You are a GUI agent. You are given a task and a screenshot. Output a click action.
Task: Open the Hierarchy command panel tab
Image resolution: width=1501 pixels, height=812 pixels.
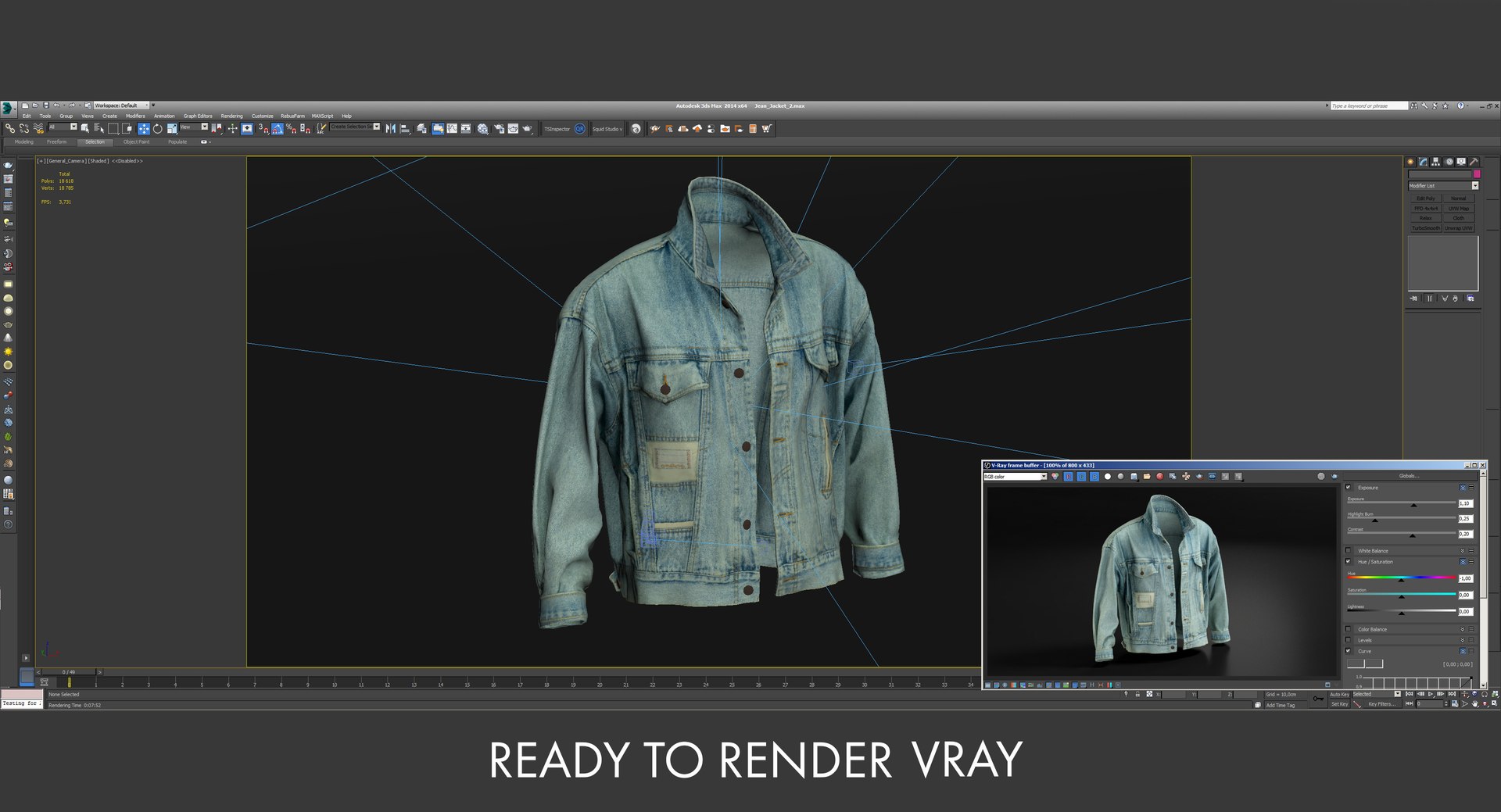[x=1435, y=162]
